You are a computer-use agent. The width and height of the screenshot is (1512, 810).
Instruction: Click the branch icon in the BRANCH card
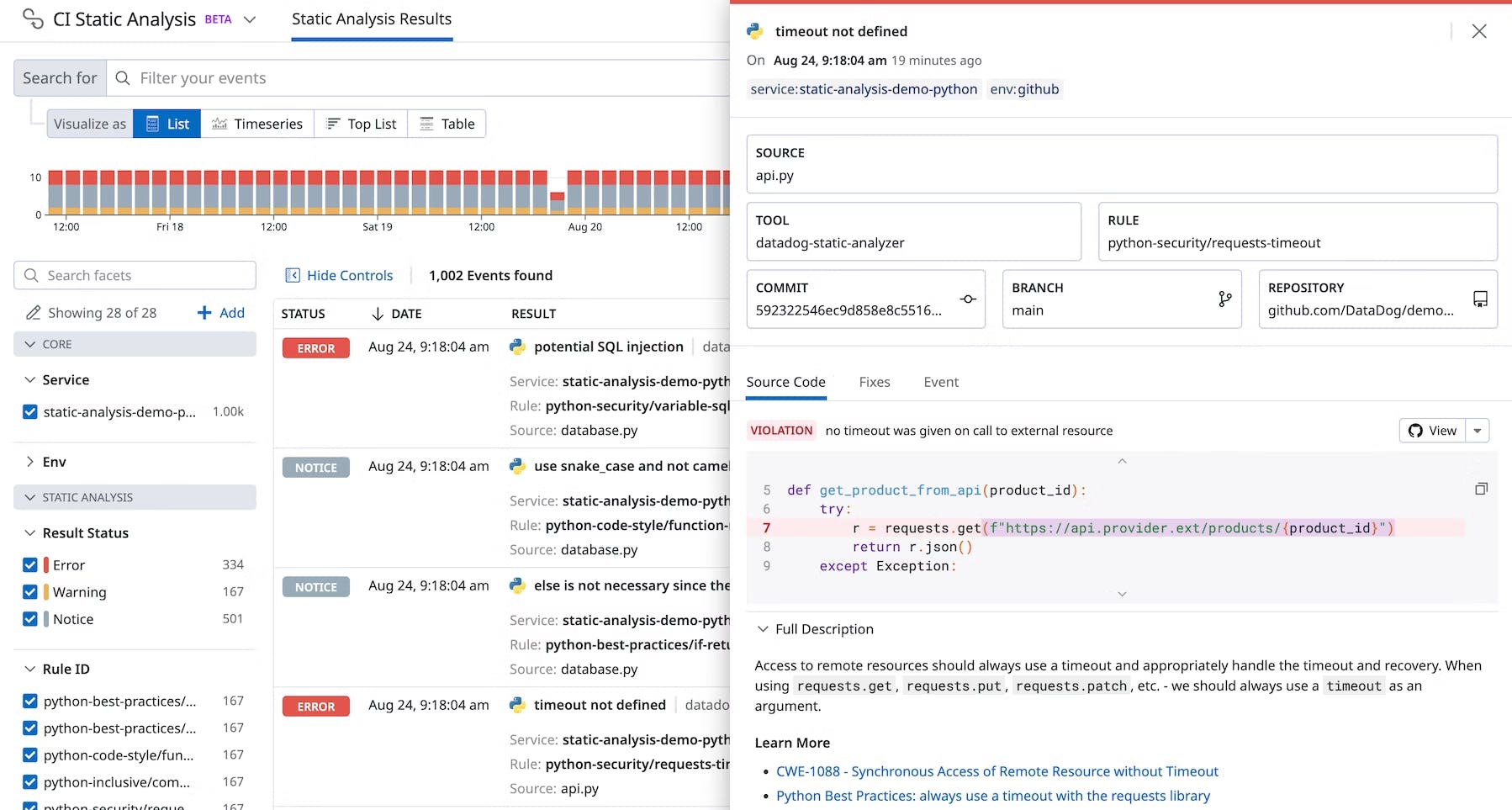pos(1224,299)
